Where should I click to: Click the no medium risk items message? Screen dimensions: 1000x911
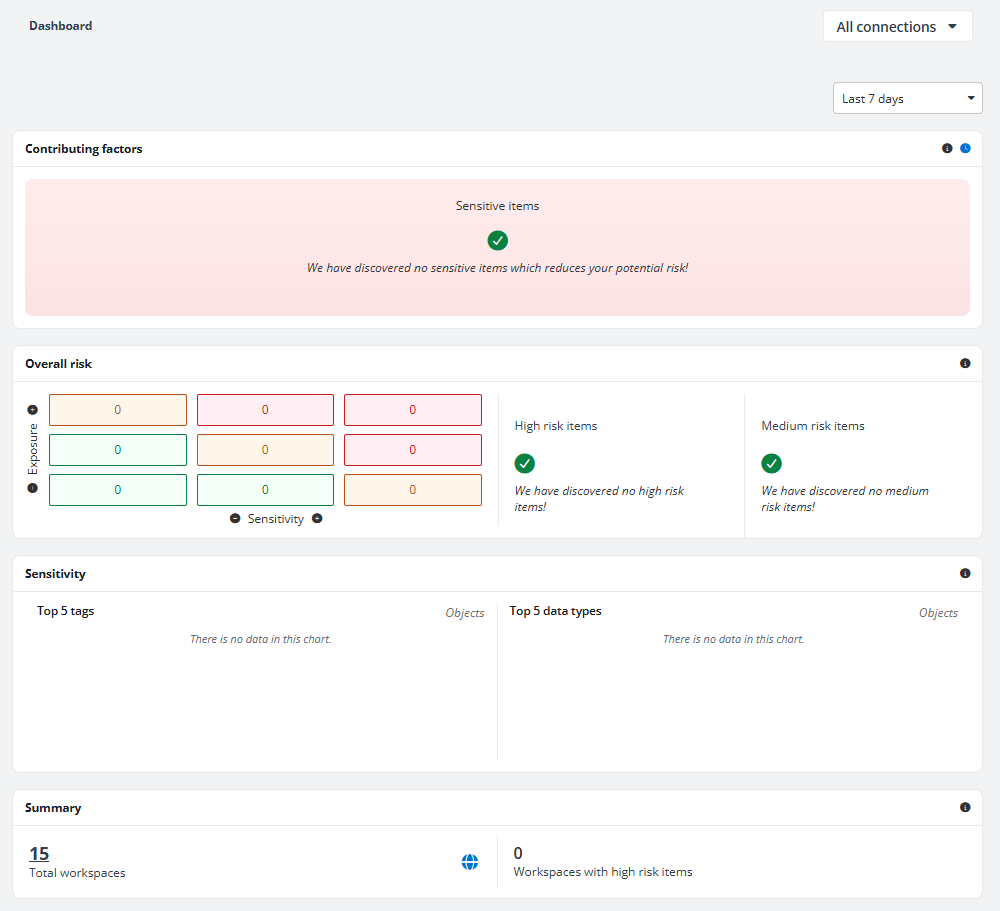845,498
